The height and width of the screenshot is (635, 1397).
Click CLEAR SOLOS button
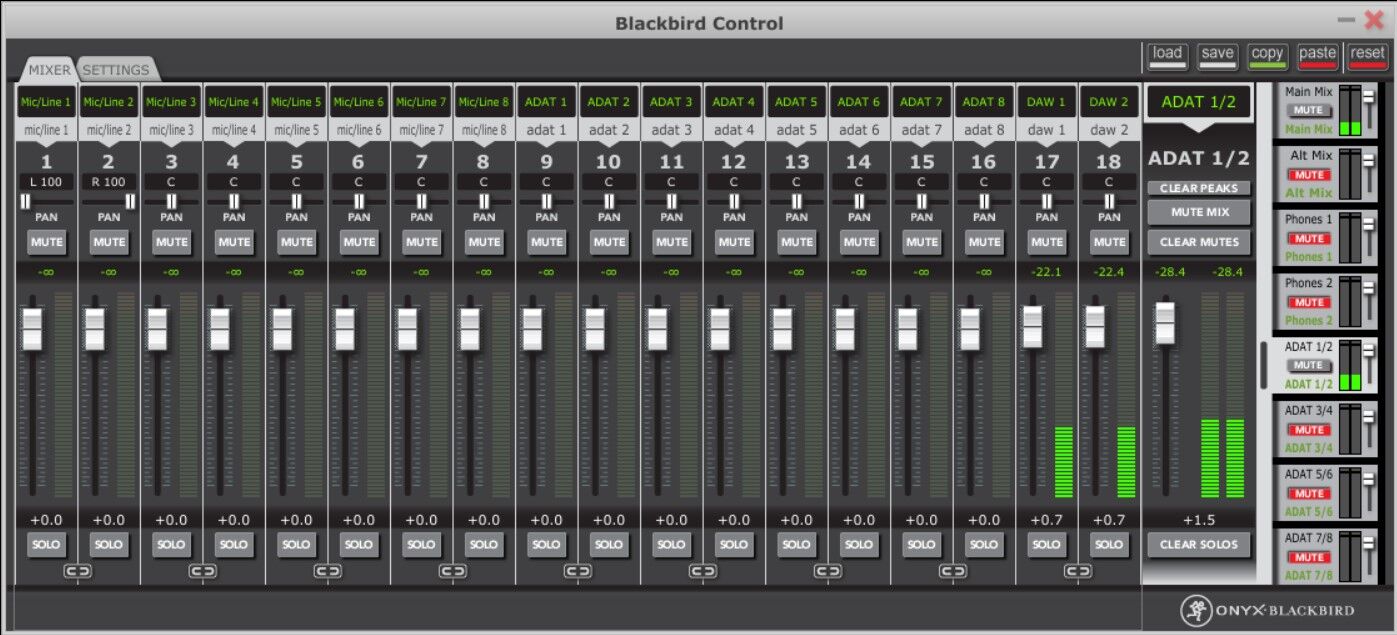tap(1199, 545)
